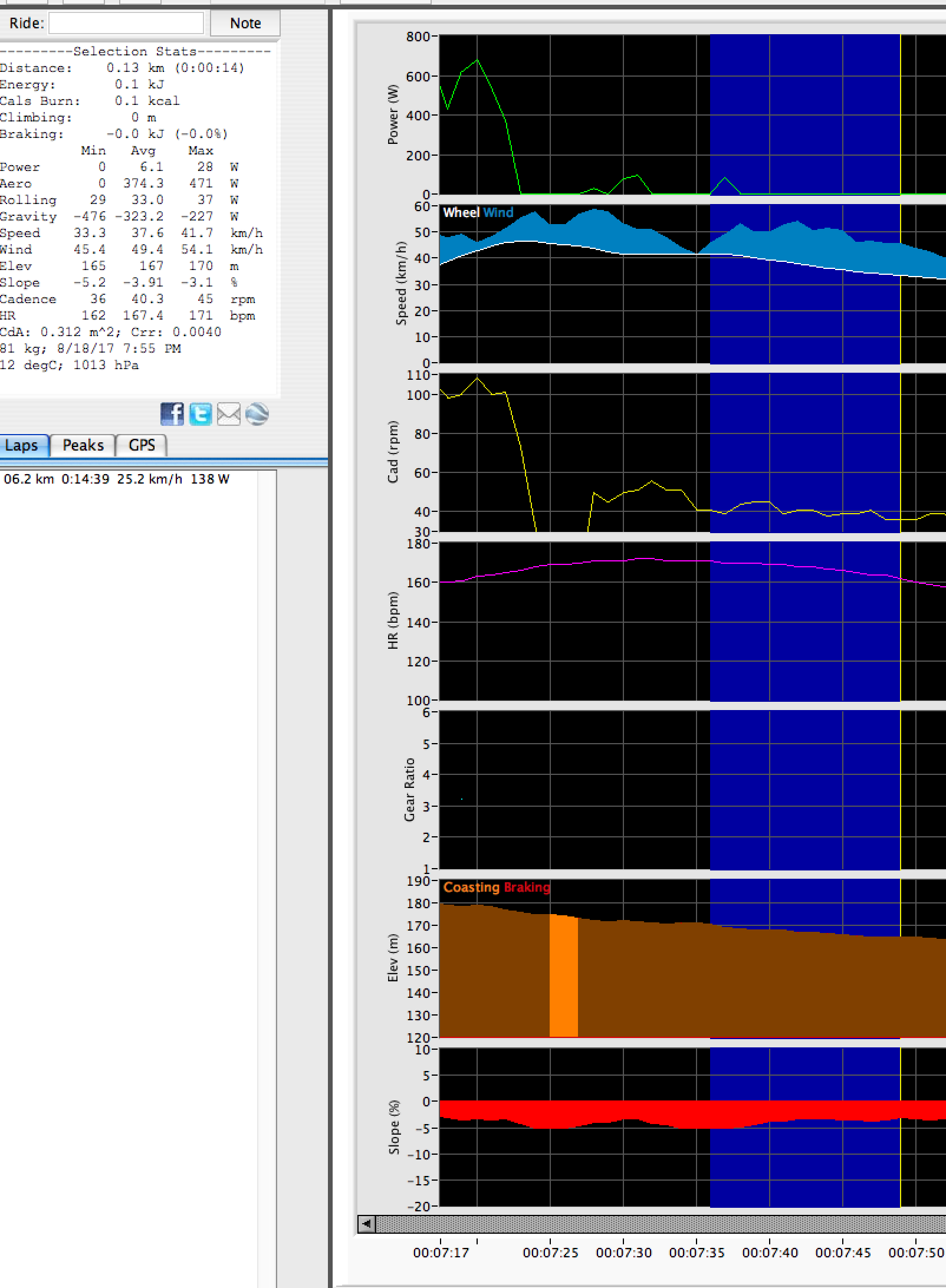Send ride via email envelope icon
Screen dimensions: 946x1288
click(x=228, y=414)
